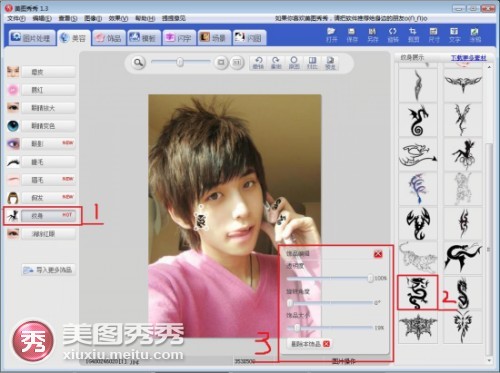This screenshot has width=500, height=373.
Task: Adjust the 透明度 opacity slider
Action: [329, 278]
